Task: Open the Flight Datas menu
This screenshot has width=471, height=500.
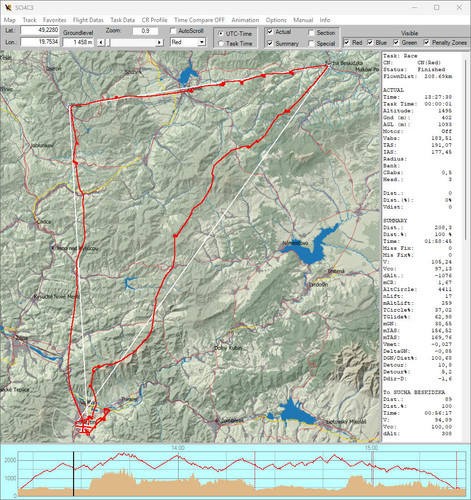Action: click(88, 20)
